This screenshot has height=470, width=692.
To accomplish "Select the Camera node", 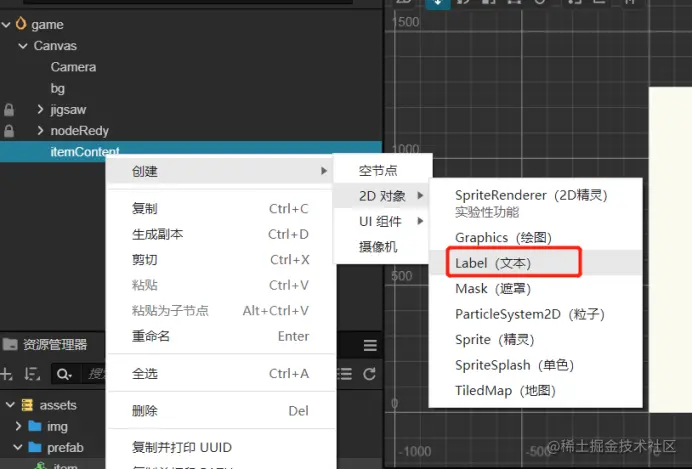I will (x=73, y=67).
